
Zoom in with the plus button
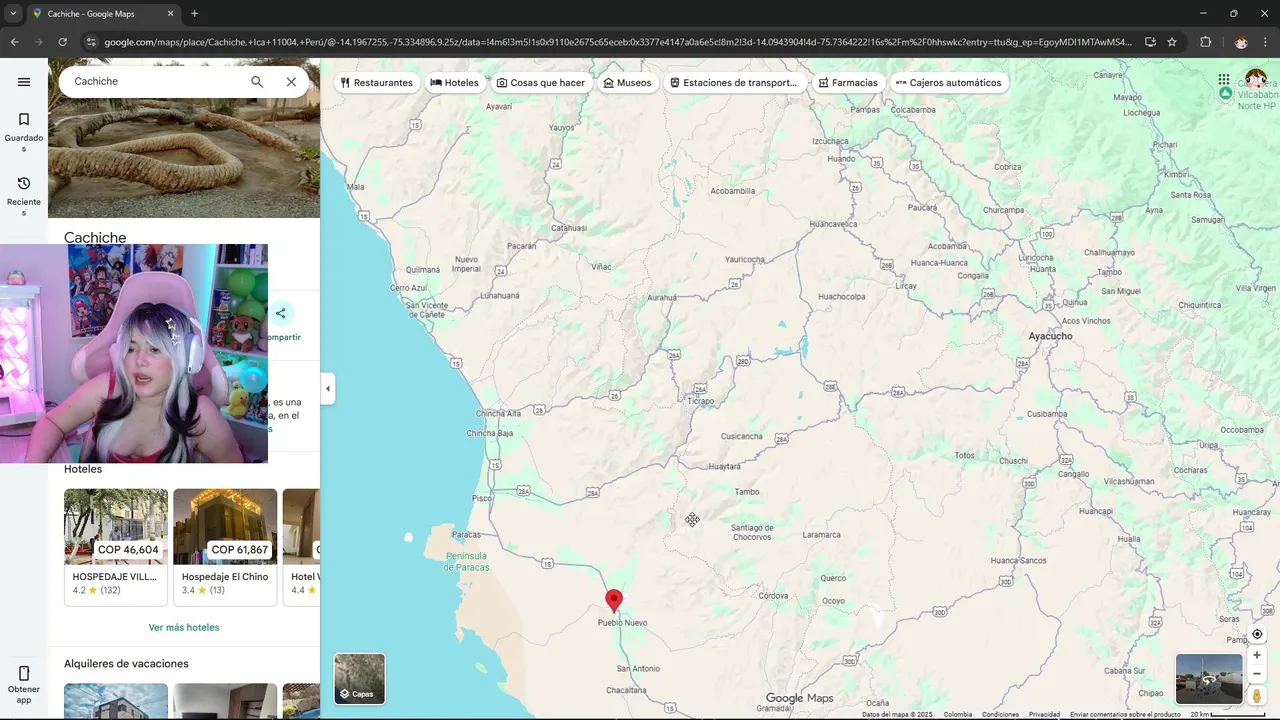click(x=1257, y=655)
